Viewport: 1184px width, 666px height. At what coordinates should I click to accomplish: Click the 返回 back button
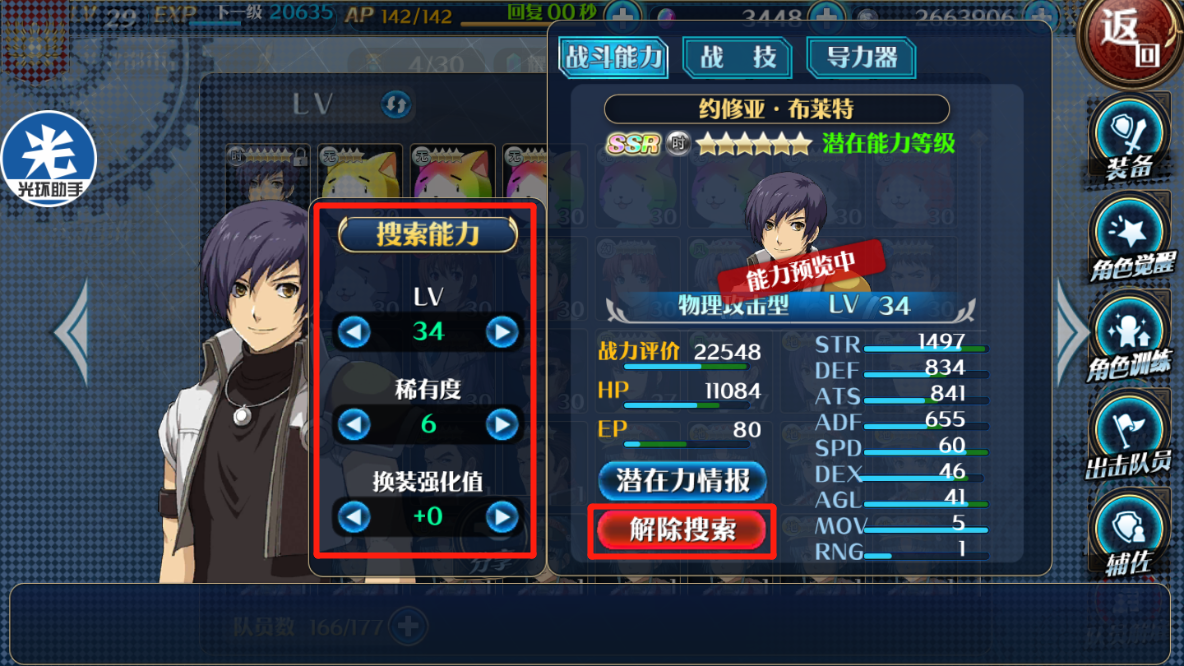[x=1130, y=39]
